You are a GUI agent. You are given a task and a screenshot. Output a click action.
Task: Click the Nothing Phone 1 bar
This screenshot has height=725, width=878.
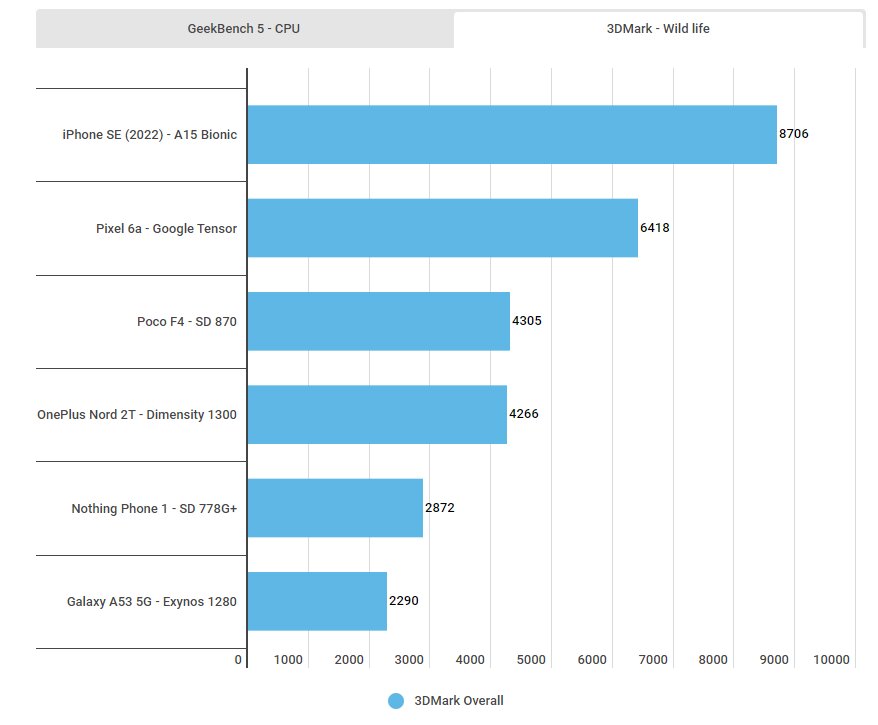tap(335, 508)
